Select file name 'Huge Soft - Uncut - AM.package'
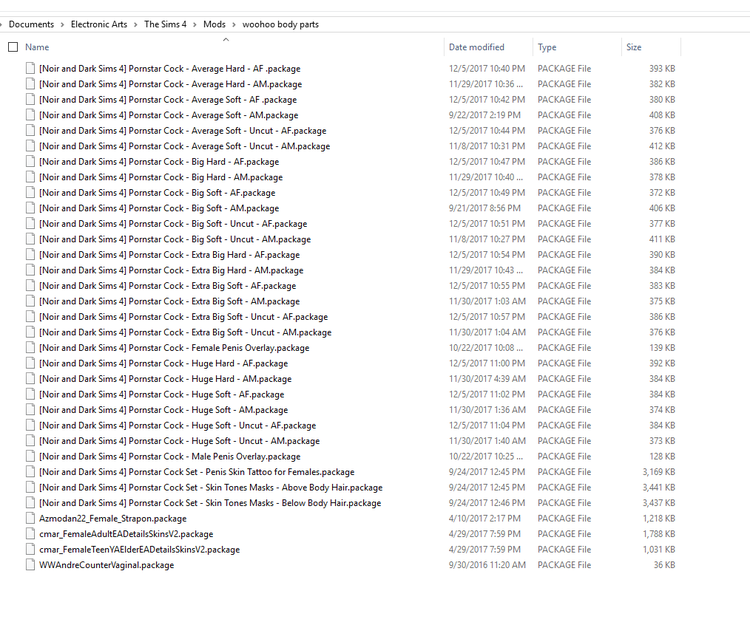750x622 pixels. (179, 441)
